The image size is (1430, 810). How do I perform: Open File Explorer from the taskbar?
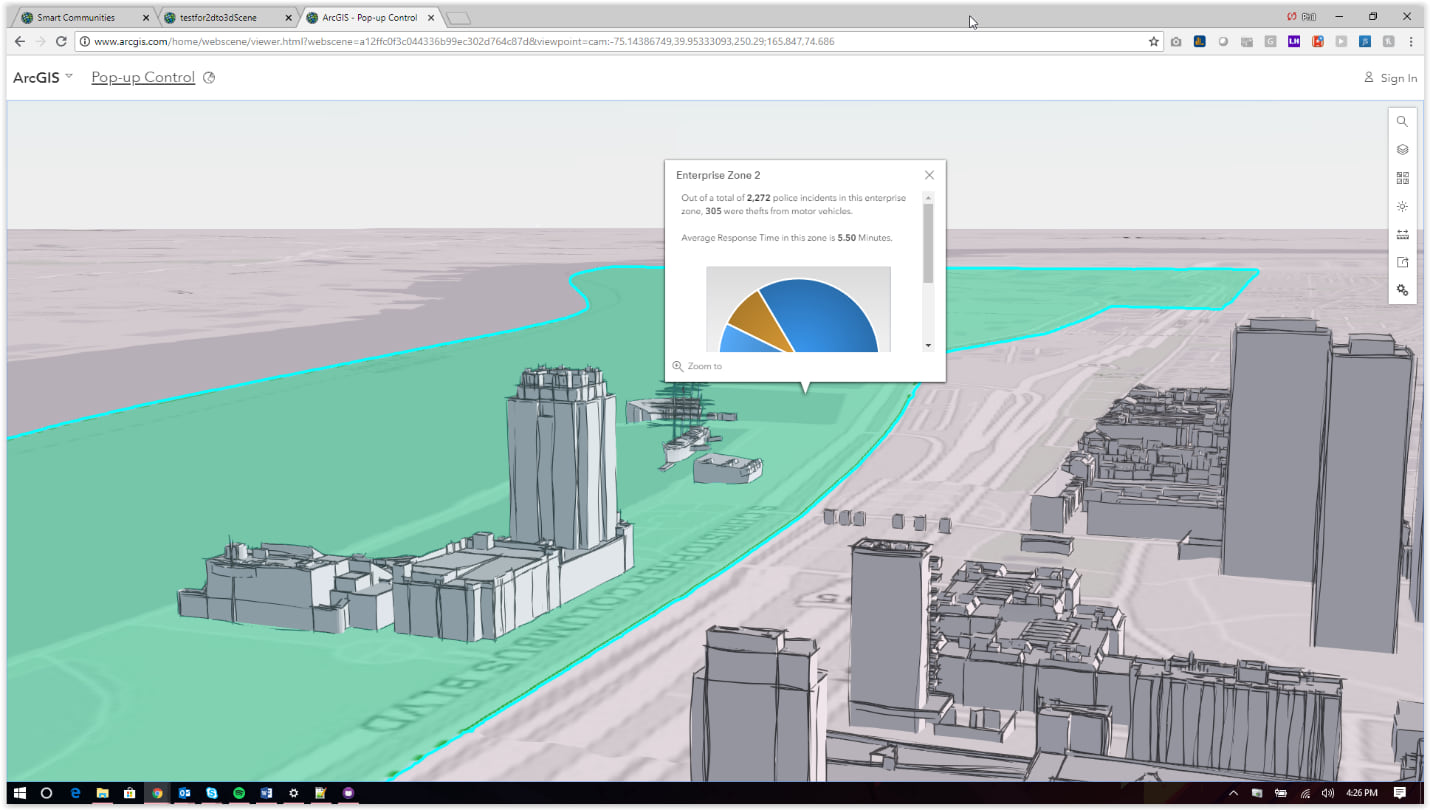102,793
